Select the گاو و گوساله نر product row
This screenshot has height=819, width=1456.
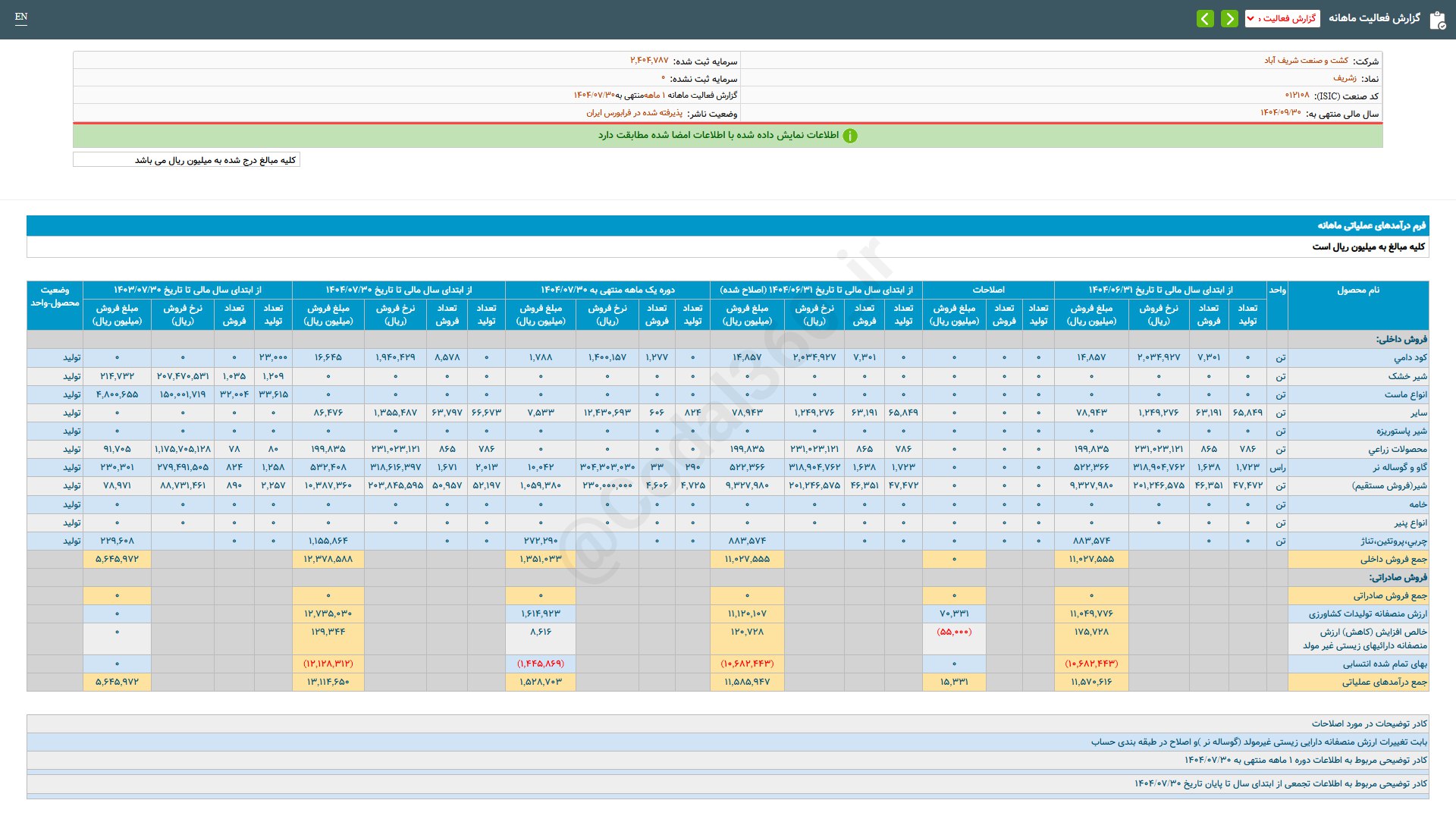click(1399, 467)
